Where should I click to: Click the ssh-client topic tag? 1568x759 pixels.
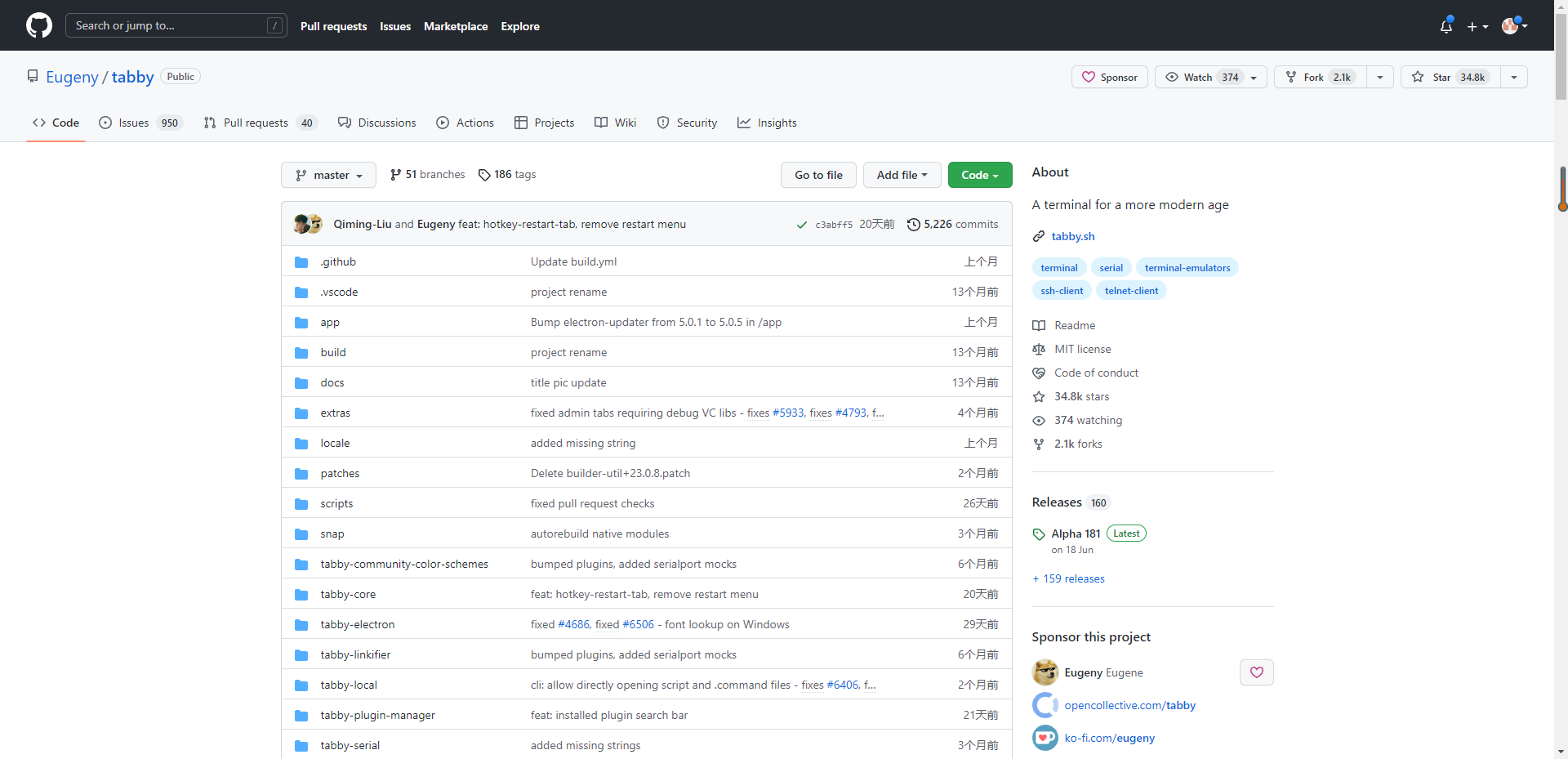[x=1062, y=291]
